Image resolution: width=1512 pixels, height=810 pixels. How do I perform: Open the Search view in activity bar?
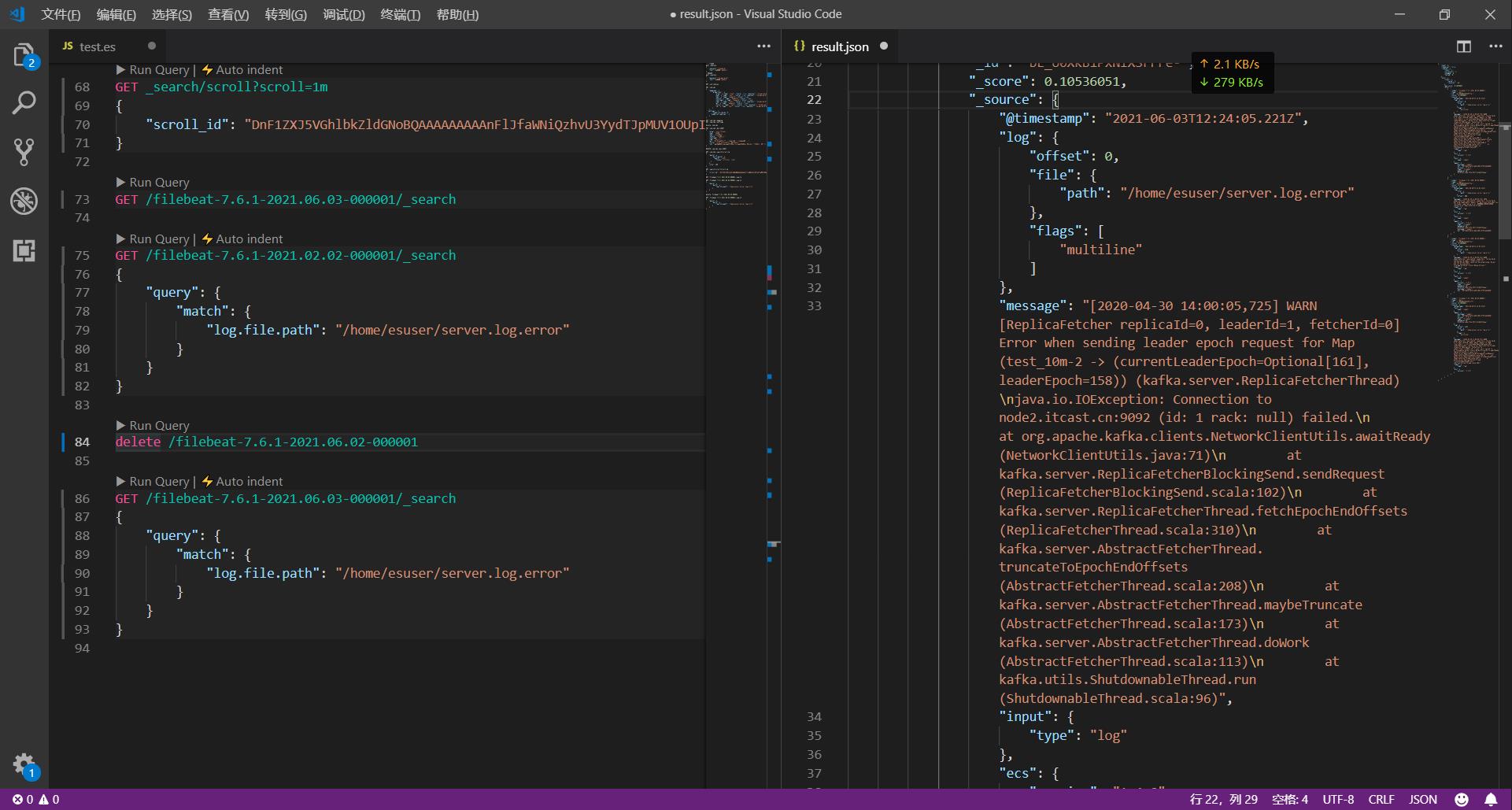click(24, 103)
